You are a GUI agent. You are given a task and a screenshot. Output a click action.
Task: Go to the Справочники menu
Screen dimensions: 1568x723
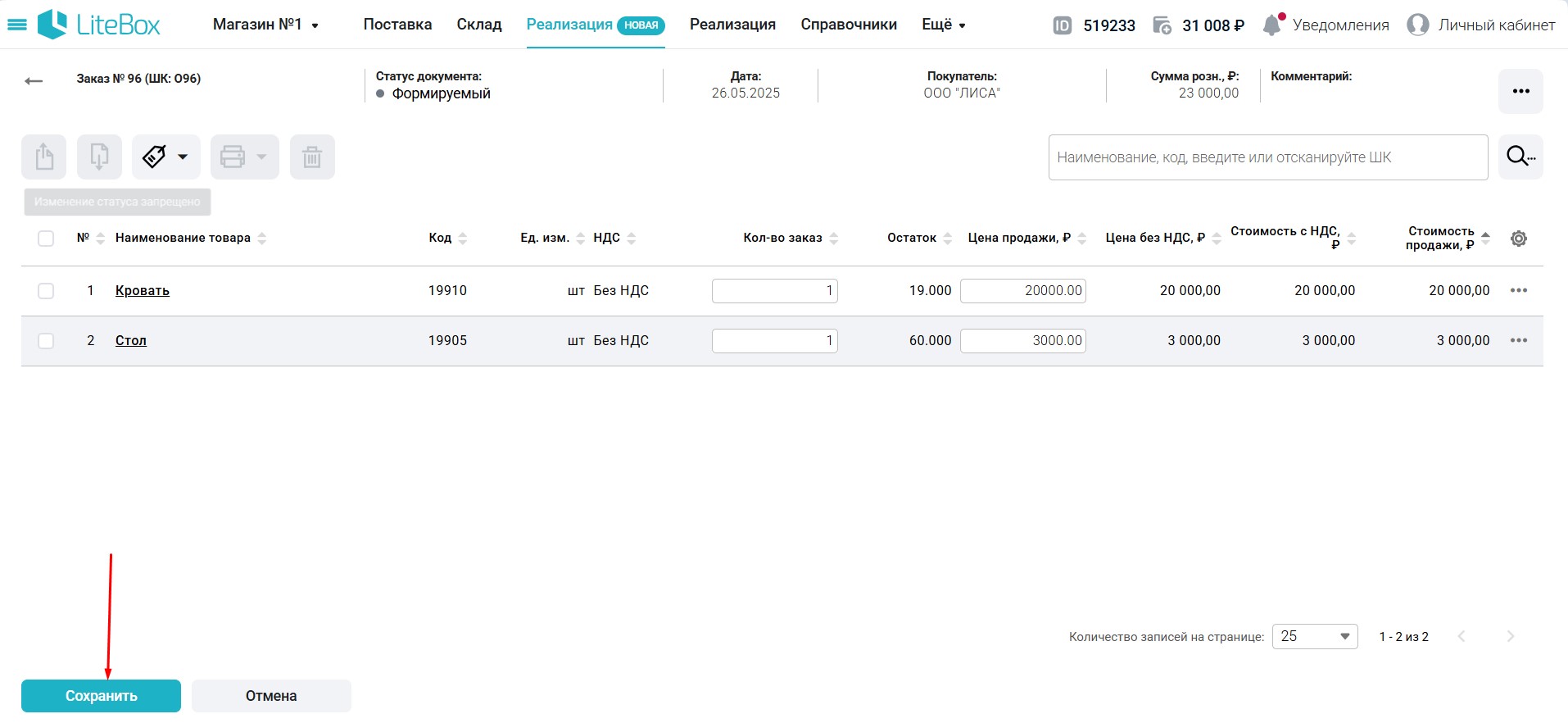tap(849, 25)
